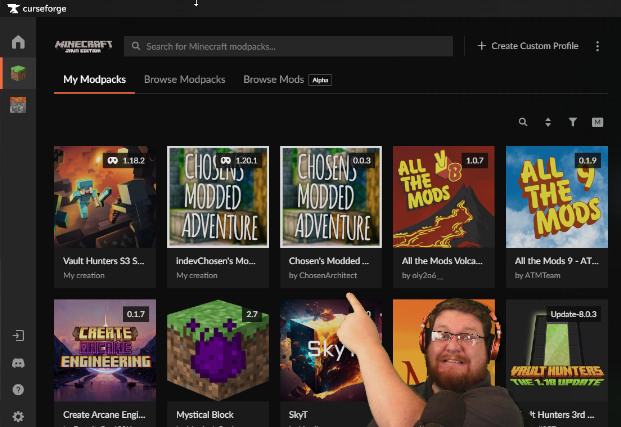The height and width of the screenshot is (427, 621).
Task: Click 'Chosen's Modded ...' title text
Action: click(329, 261)
